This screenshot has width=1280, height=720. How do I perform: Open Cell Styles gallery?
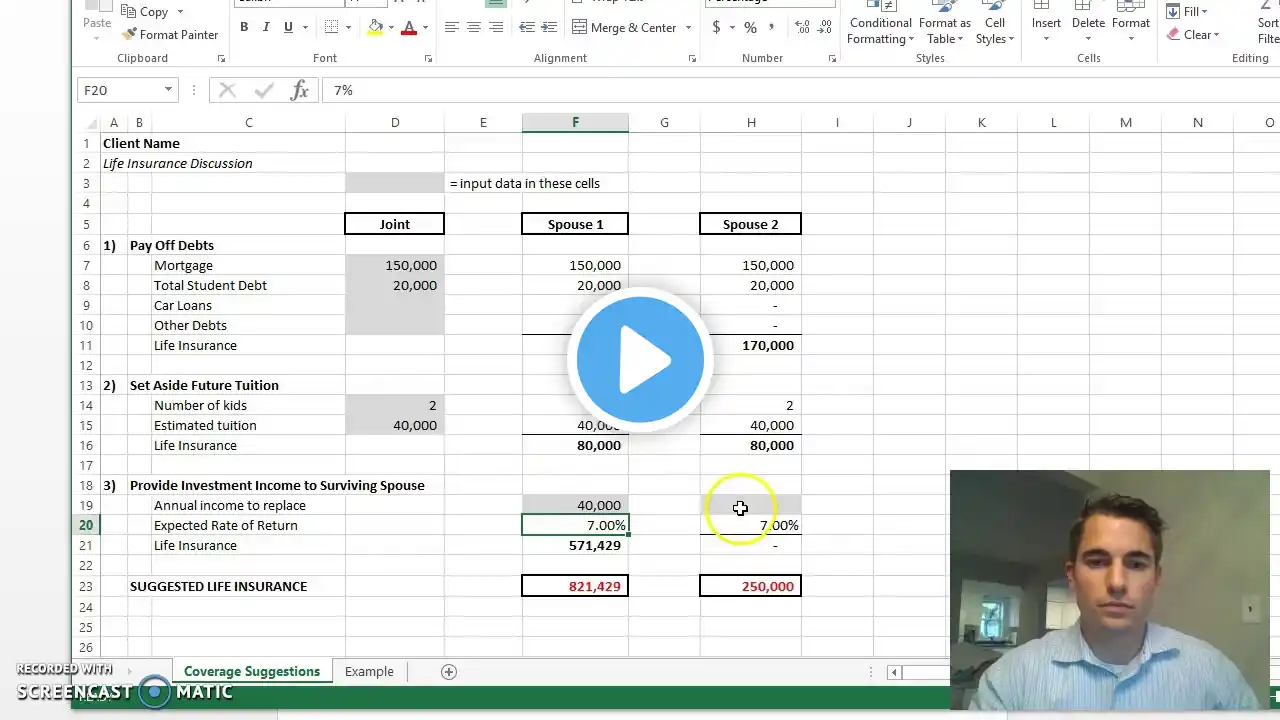pos(995,24)
